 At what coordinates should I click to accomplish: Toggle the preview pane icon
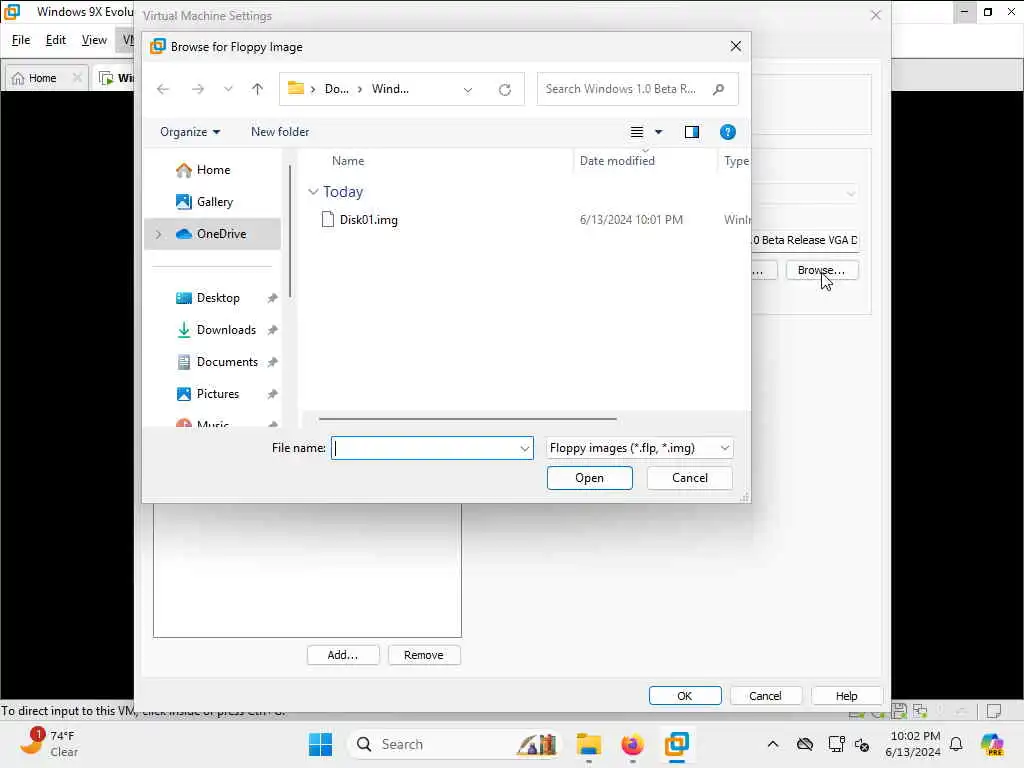coord(692,132)
